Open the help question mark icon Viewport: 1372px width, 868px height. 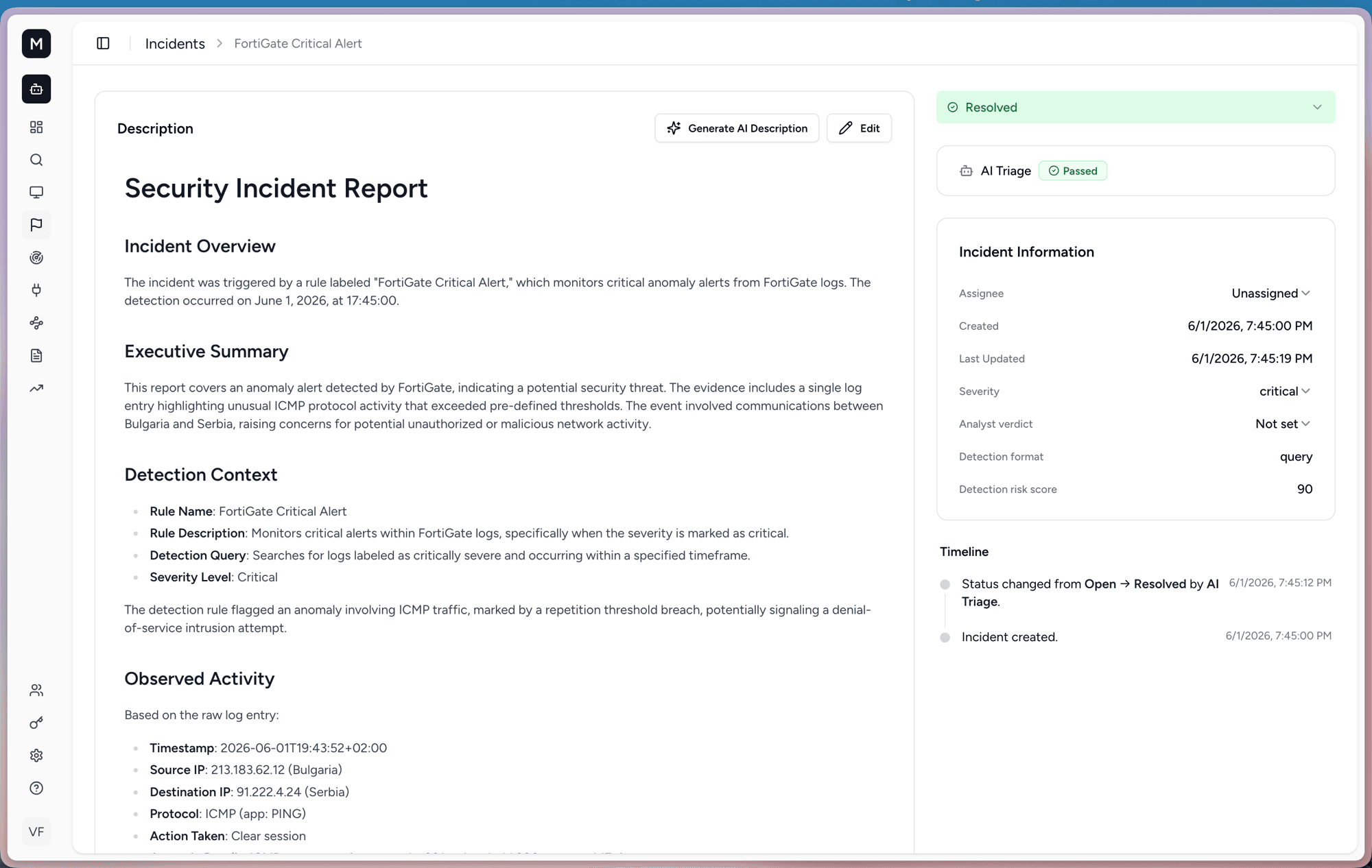point(36,788)
